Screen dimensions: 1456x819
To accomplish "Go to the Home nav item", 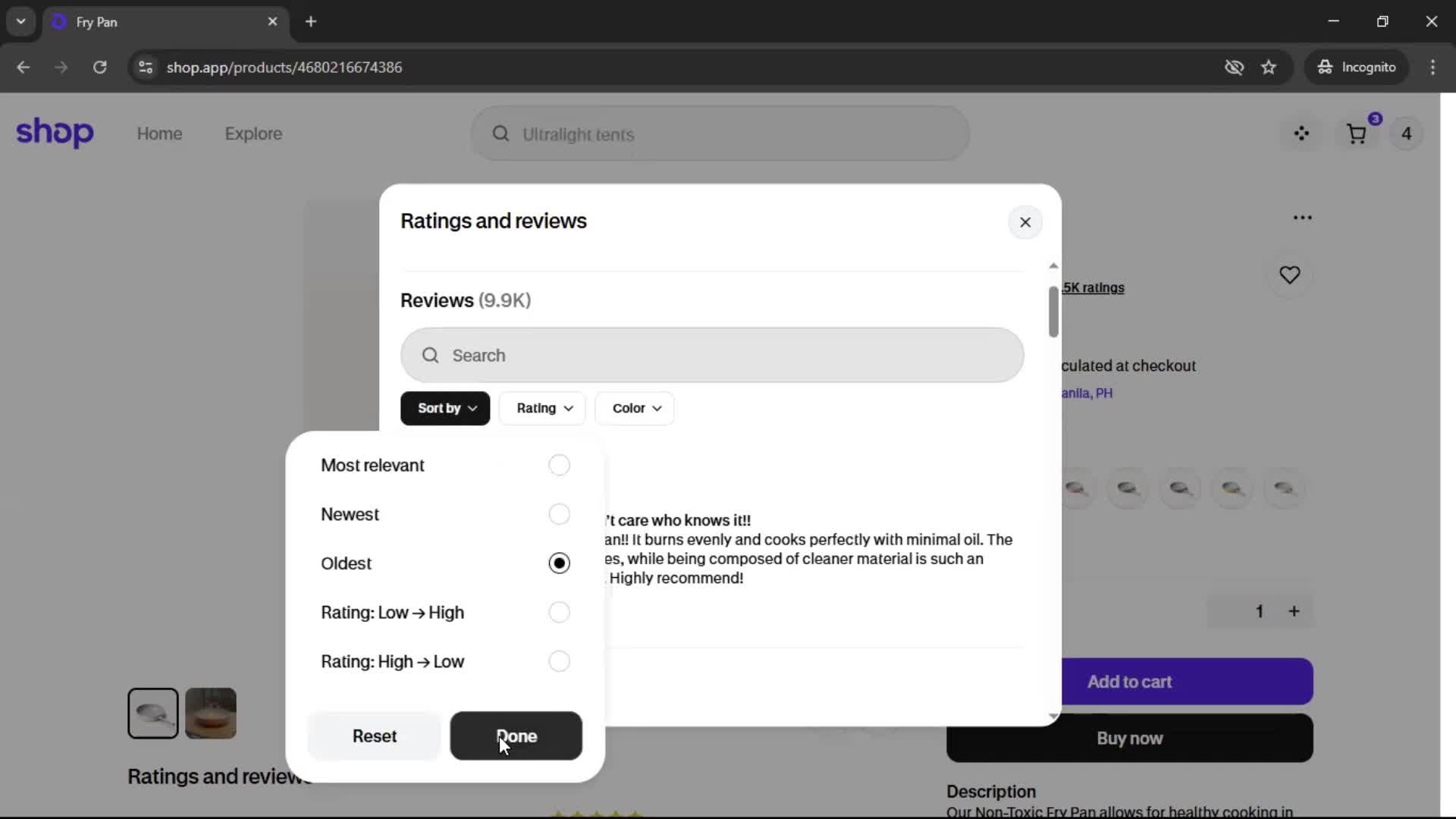I will (159, 133).
